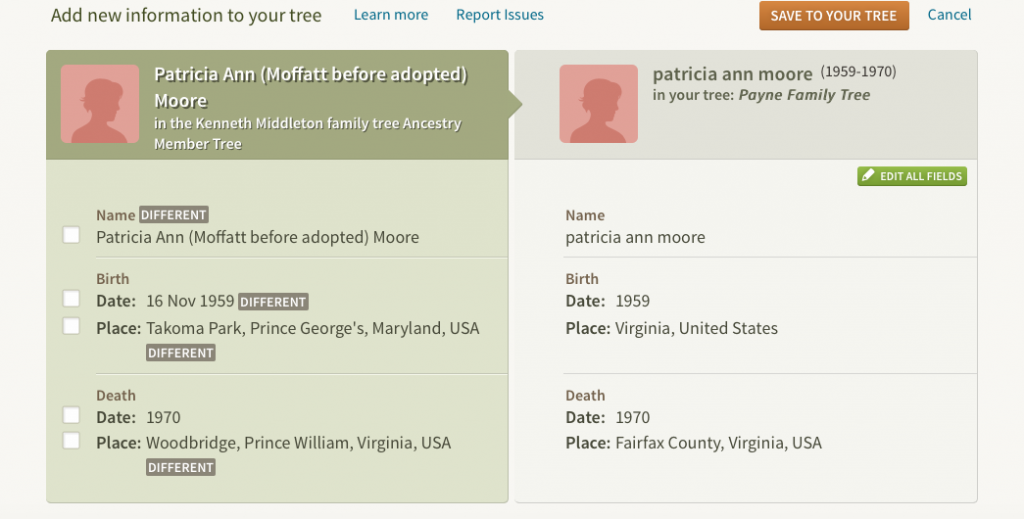Click the patricia ann moore header name

click(732, 74)
